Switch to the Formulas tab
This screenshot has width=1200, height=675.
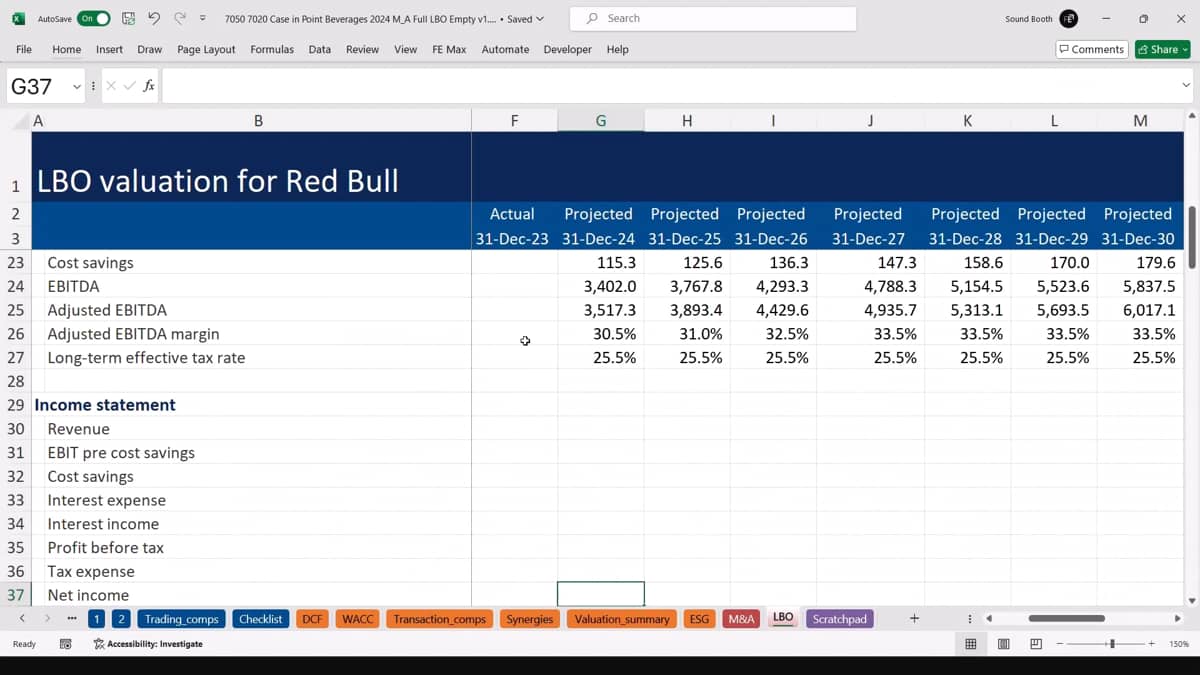click(272, 49)
